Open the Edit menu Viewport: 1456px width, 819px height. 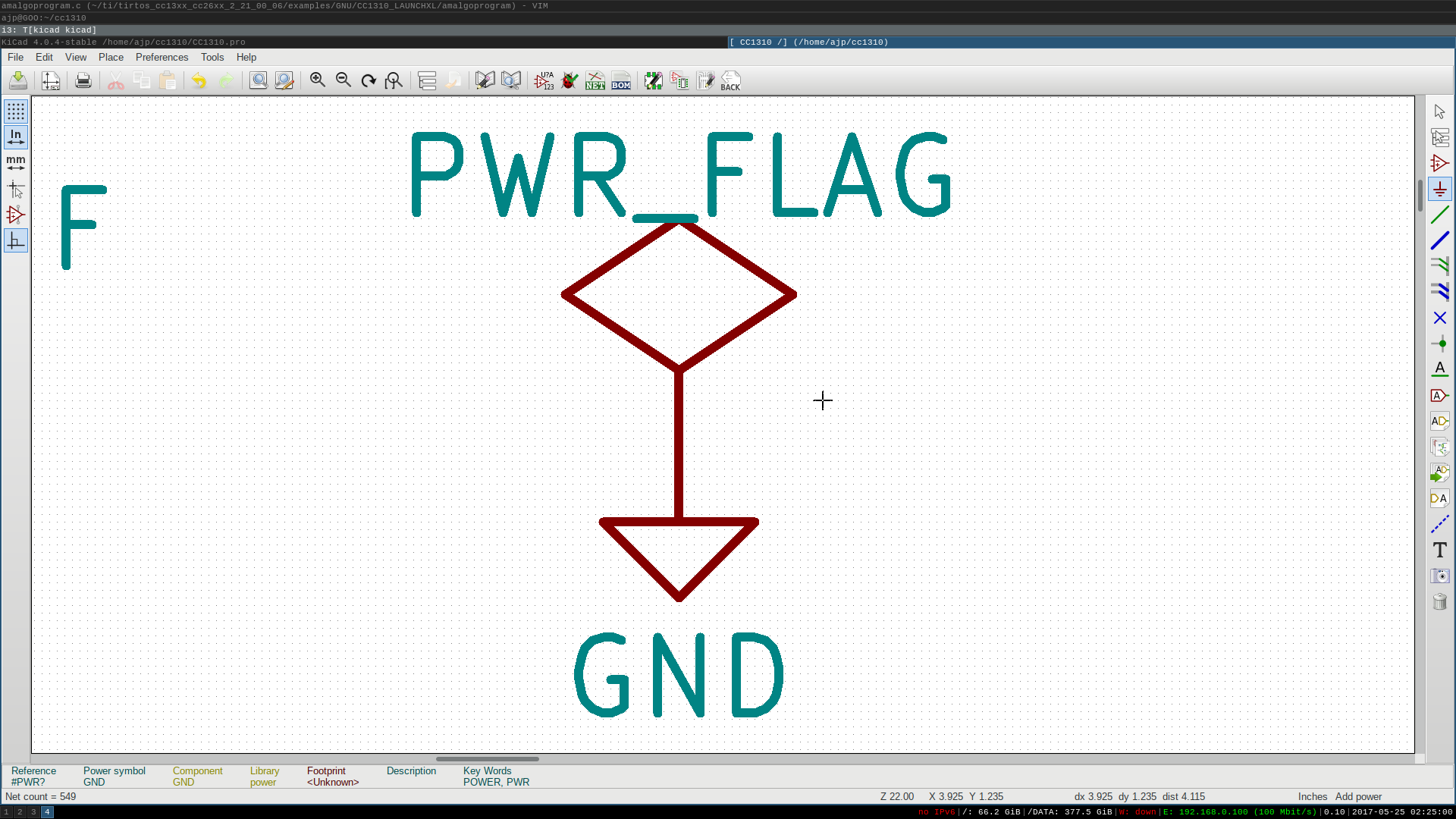pyautogui.click(x=44, y=57)
